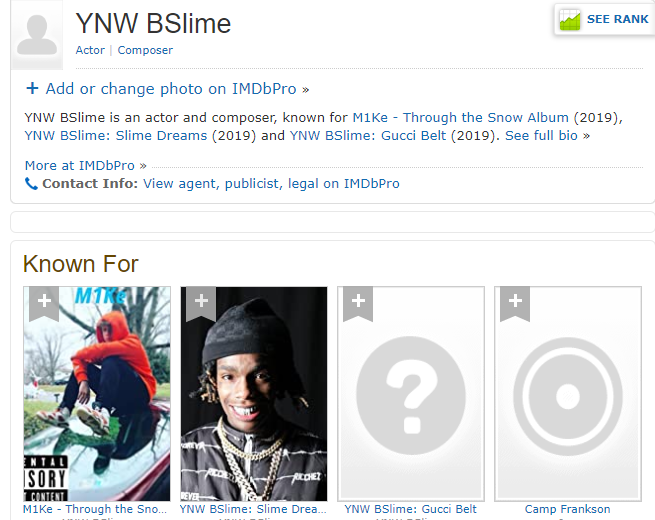This screenshot has width=655, height=520.
Task: Click the SEE RANK chart icon
Action: (570, 20)
